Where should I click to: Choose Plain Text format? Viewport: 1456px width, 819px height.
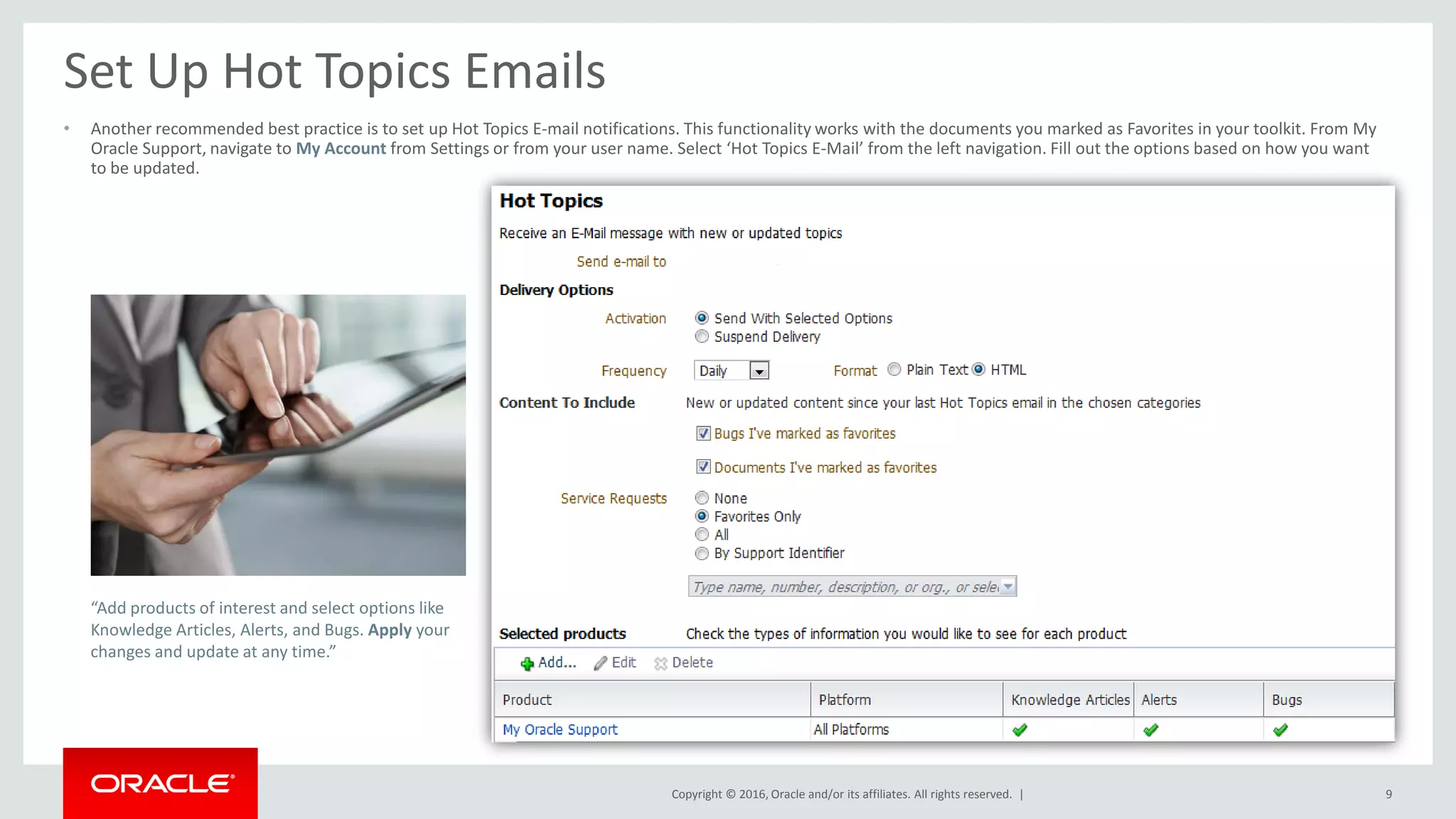[x=894, y=369]
